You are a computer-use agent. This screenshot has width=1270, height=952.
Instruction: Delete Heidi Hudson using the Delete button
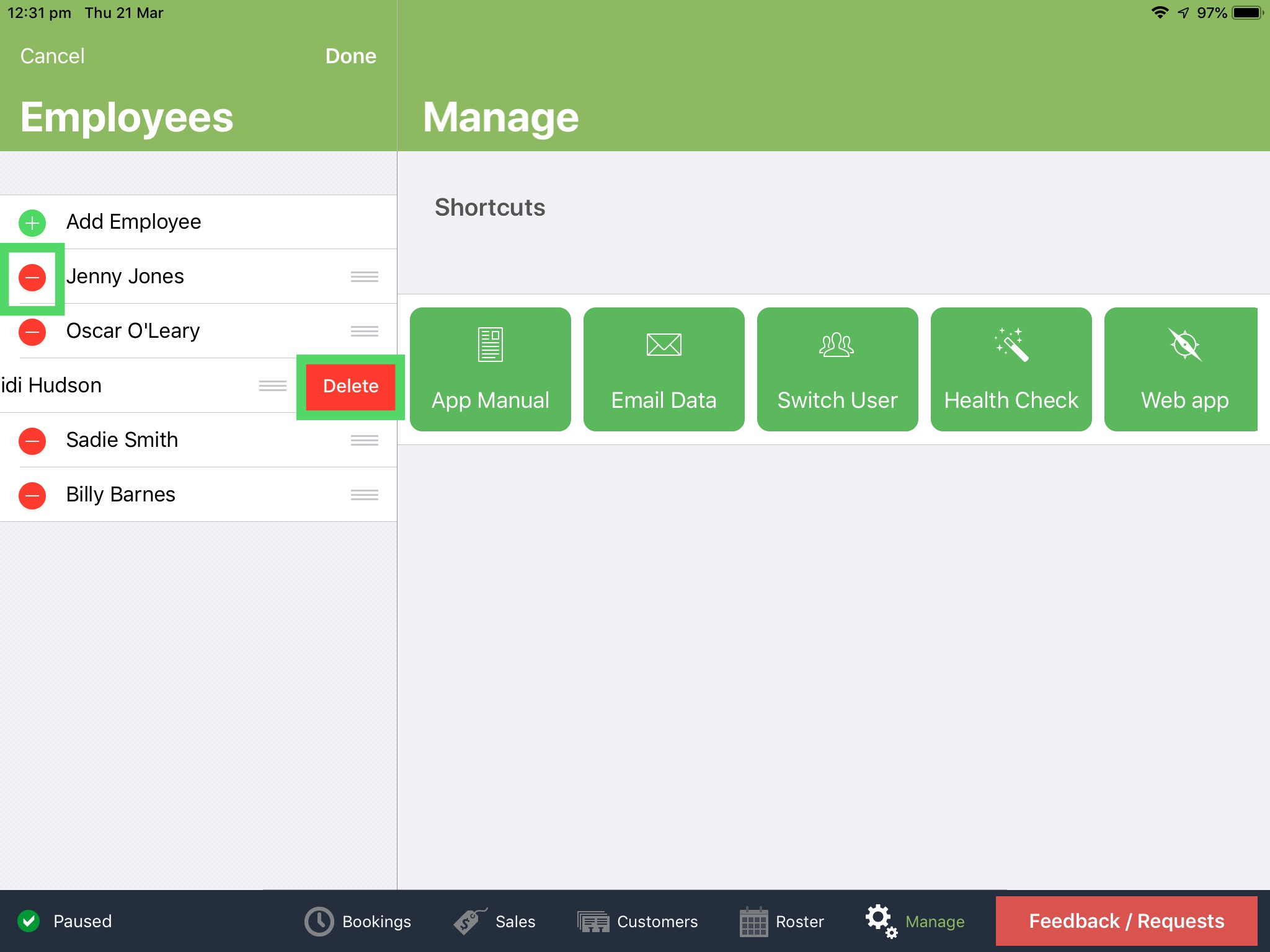click(x=350, y=386)
